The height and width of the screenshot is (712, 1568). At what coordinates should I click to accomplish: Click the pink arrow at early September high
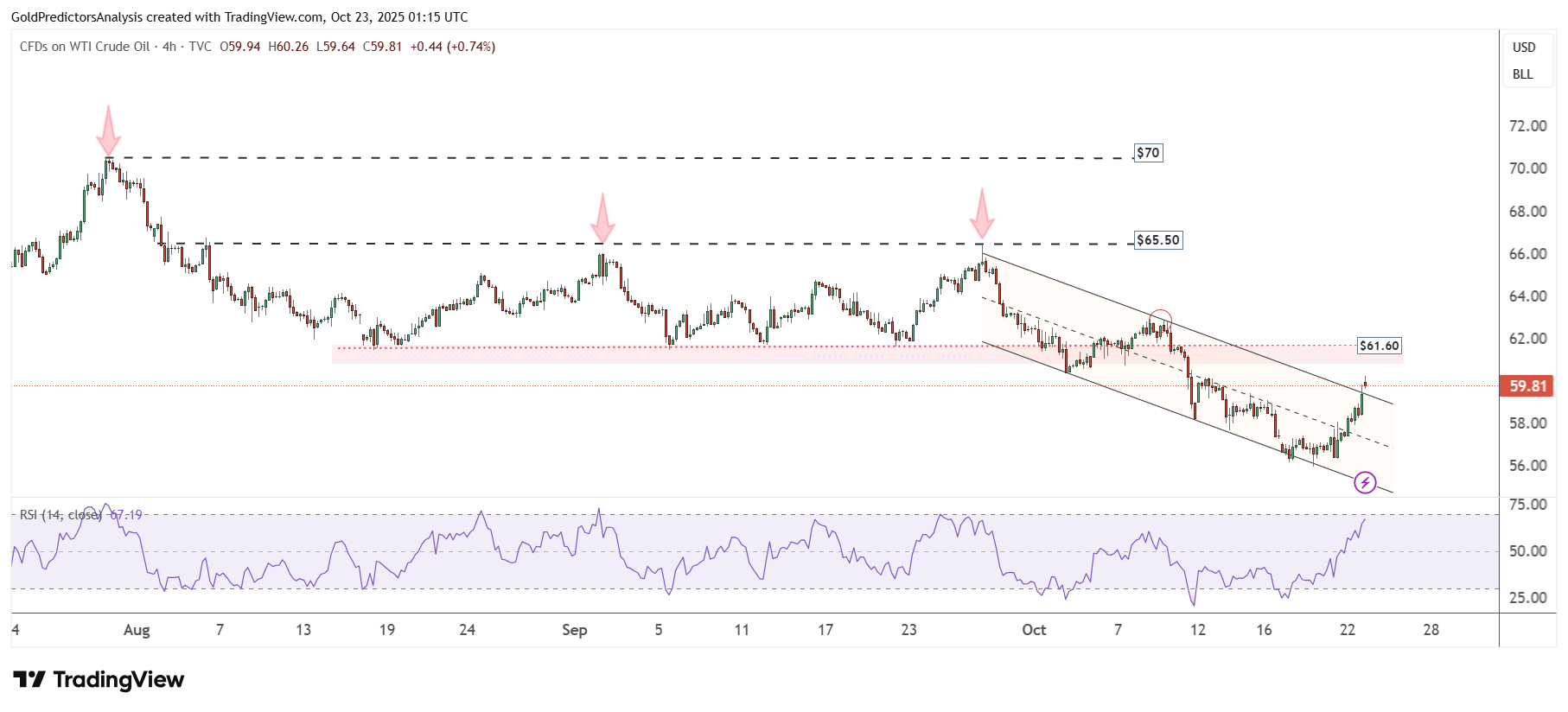click(x=602, y=219)
